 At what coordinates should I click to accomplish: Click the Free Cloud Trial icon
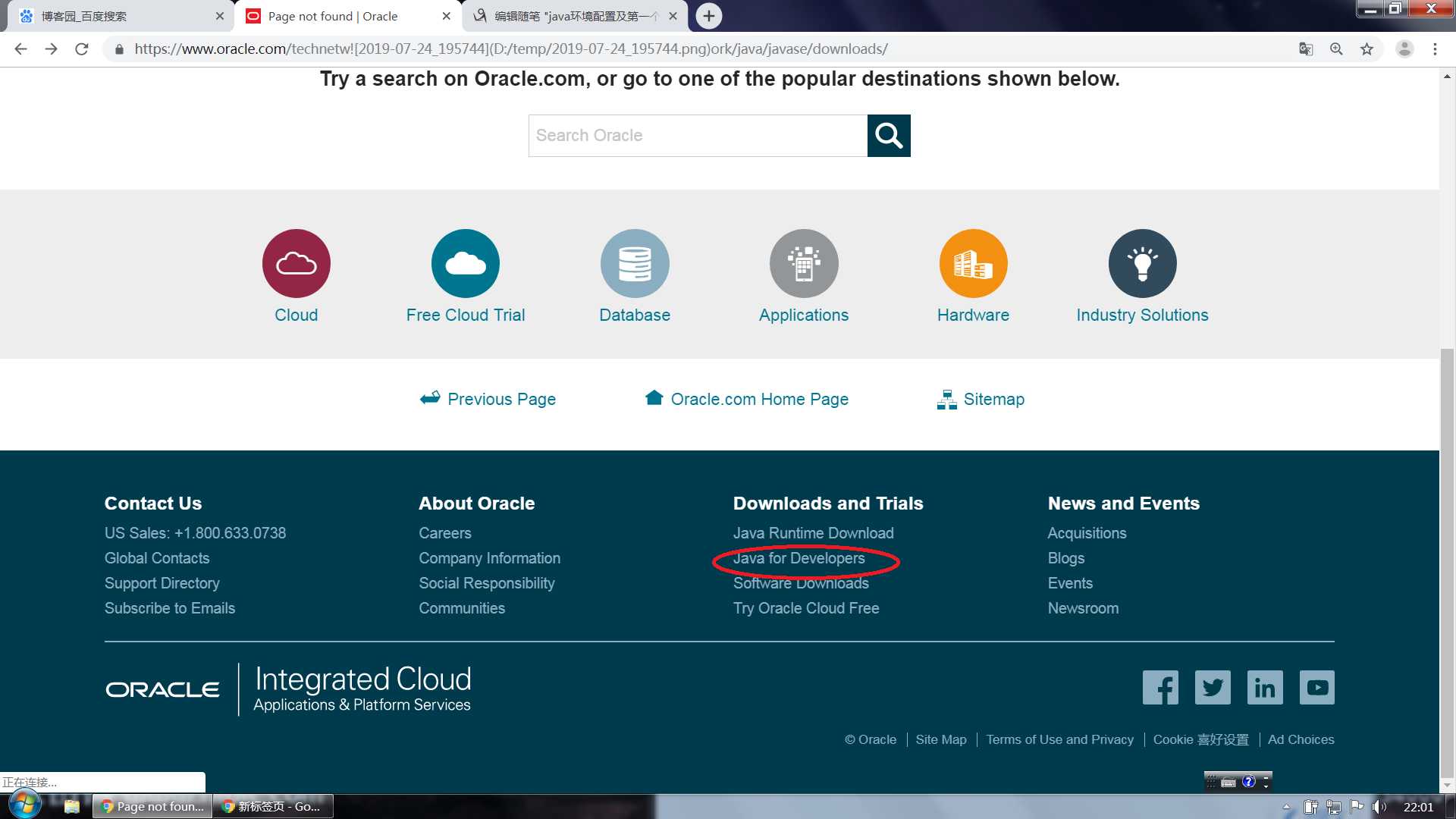(x=465, y=263)
